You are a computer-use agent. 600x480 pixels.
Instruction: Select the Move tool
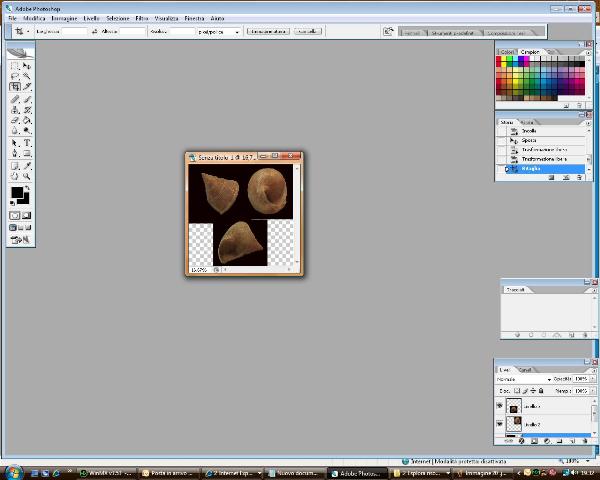27,66
